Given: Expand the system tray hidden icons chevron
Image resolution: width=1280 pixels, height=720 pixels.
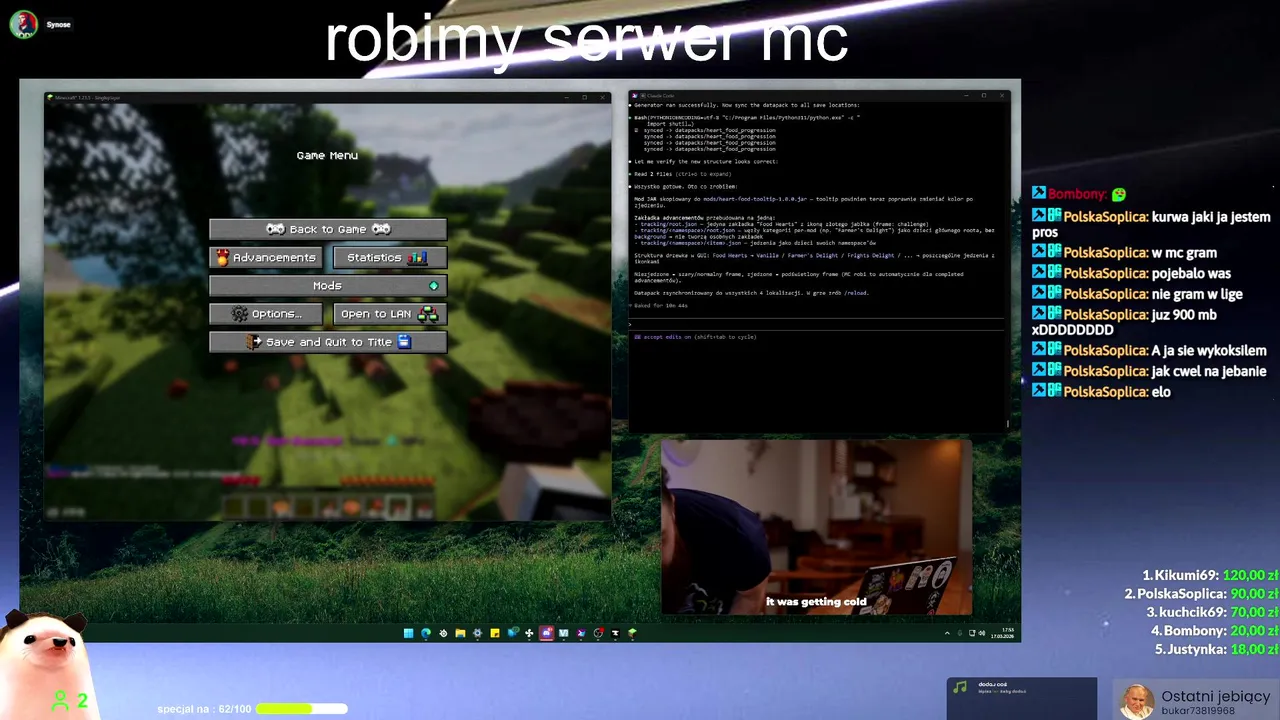Looking at the screenshot, I should [x=947, y=633].
